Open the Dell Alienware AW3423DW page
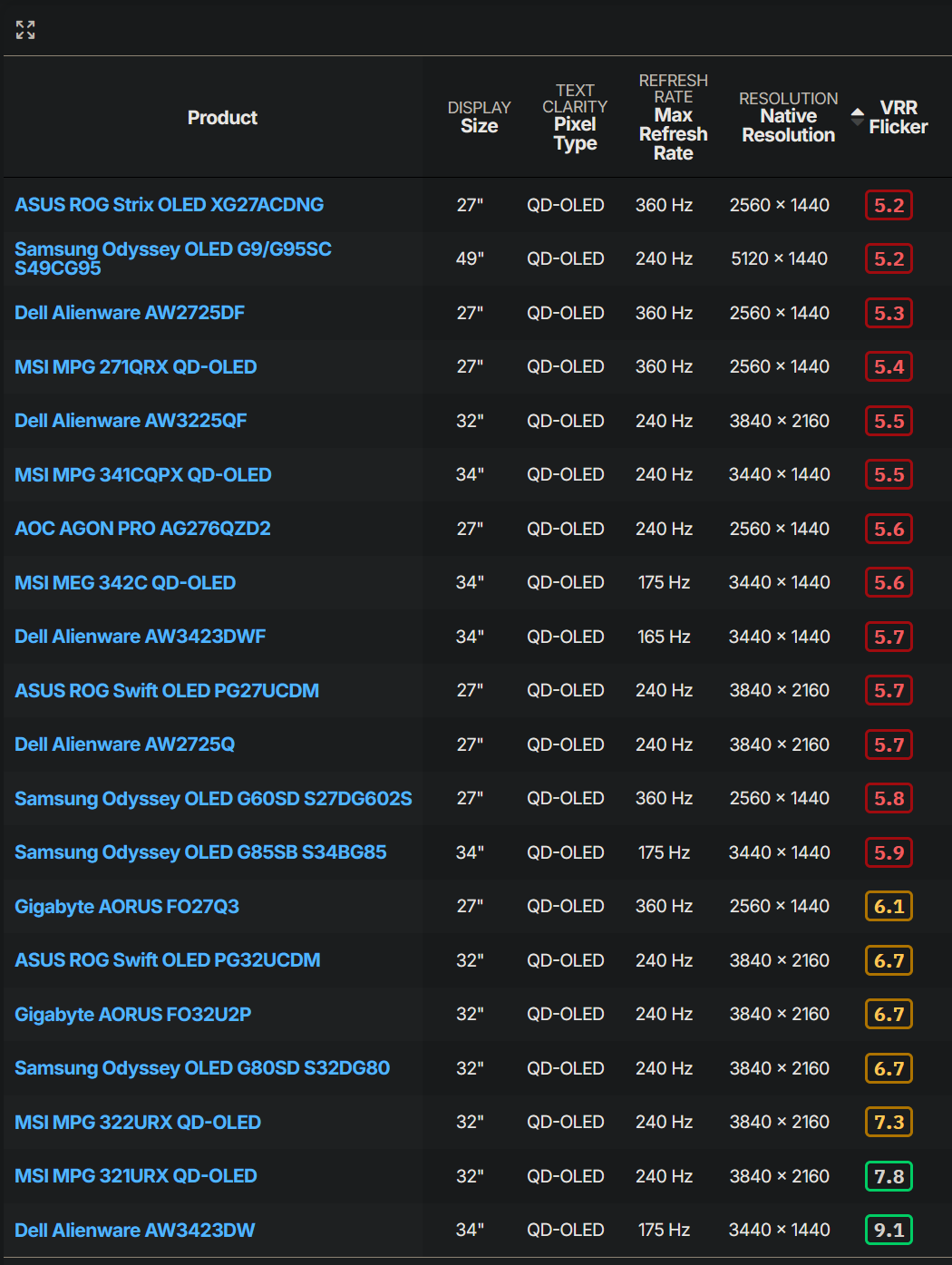952x1265 pixels. click(134, 1230)
